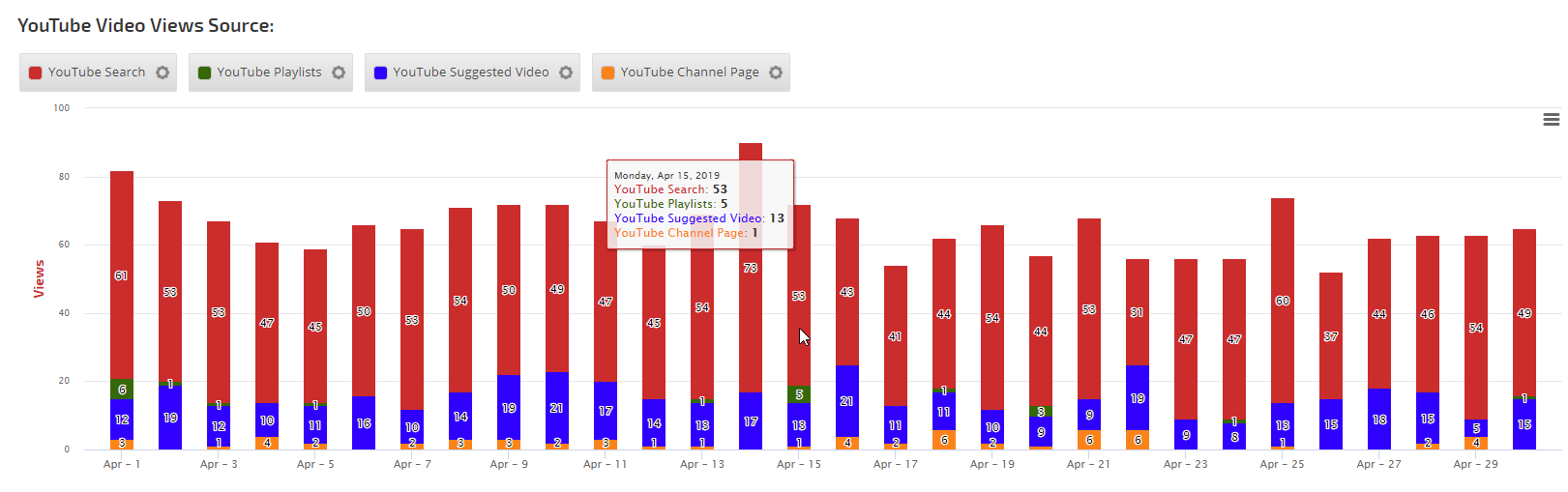This screenshot has width=1568, height=492.
Task: Click the 'Apr – 1' x-axis label
Action: tap(122, 465)
